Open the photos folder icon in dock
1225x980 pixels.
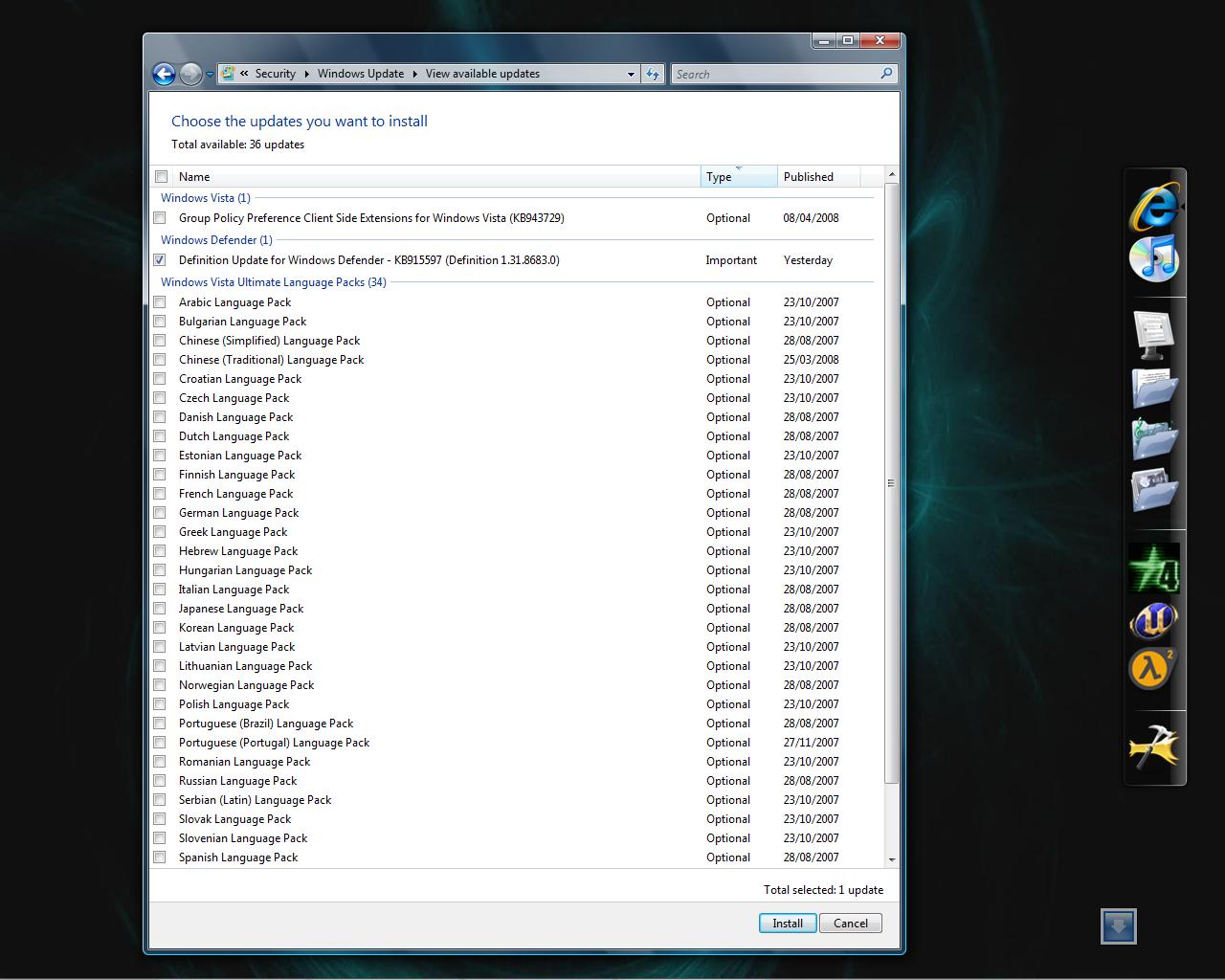tap(1155, 491)
